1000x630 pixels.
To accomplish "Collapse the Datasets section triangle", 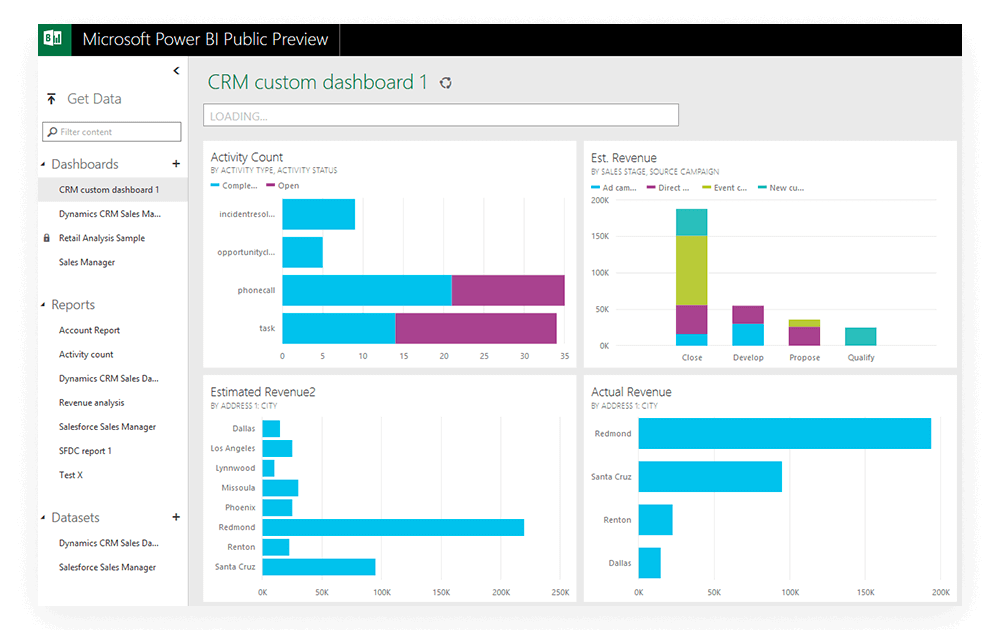I will 43,518.
